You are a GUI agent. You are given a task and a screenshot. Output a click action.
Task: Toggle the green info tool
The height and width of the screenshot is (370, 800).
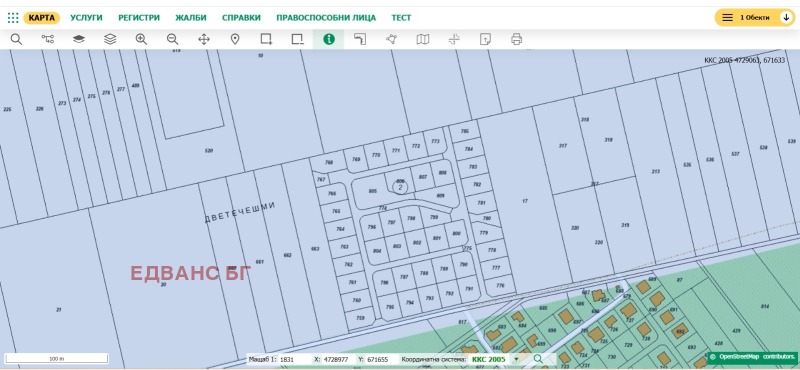click(329, 39)
